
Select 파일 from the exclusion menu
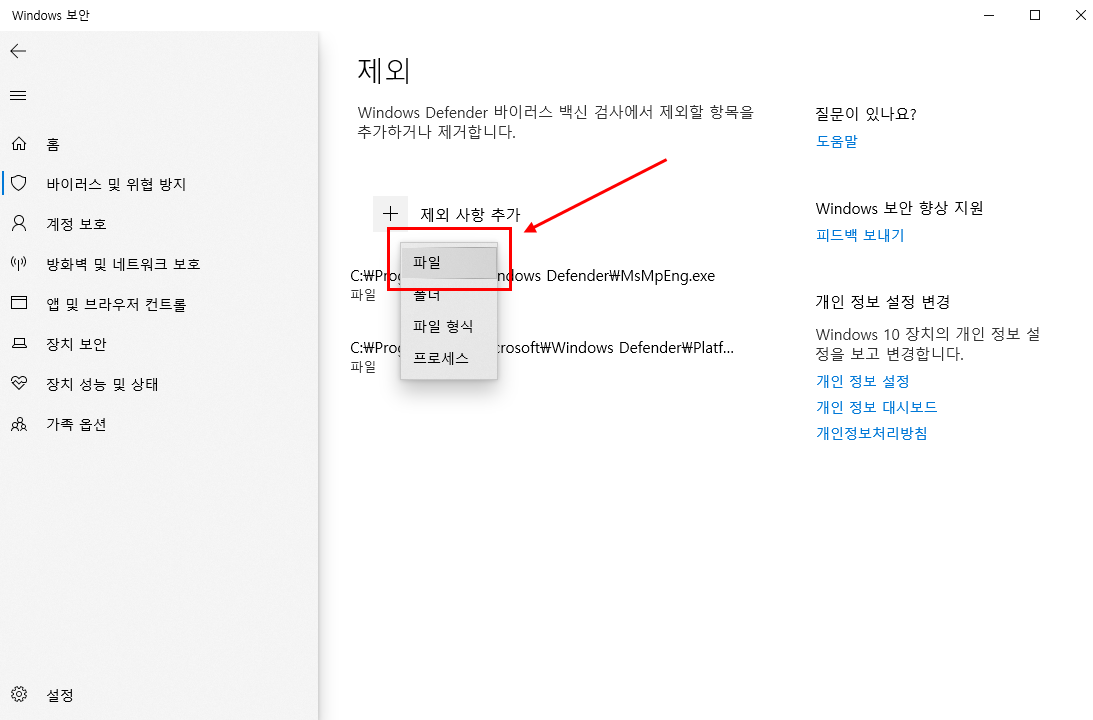pos(449,262)
